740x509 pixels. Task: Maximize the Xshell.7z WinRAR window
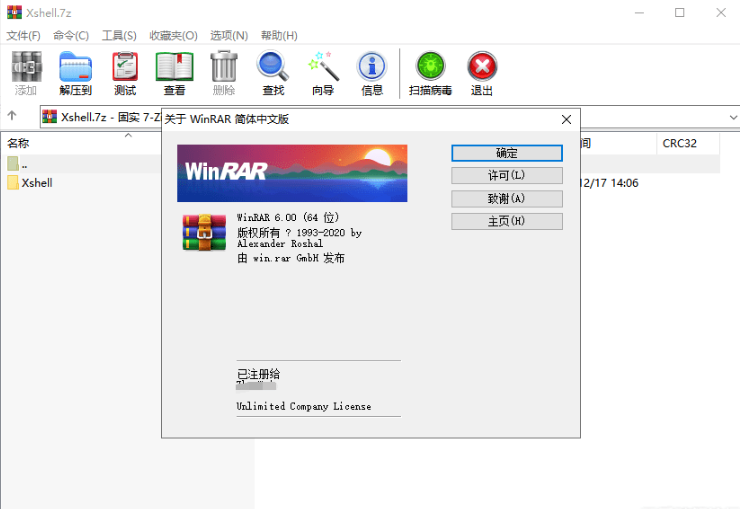click(x=680, y=13)
